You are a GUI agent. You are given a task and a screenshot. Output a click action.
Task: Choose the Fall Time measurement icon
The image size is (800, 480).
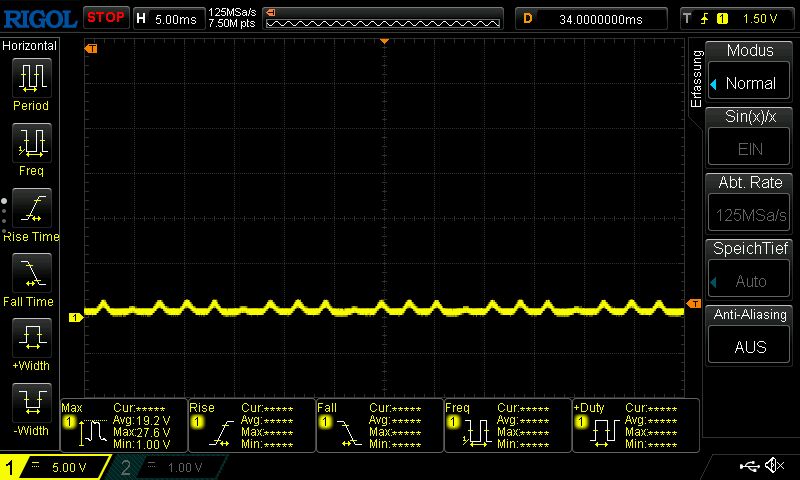coord(32,272)
